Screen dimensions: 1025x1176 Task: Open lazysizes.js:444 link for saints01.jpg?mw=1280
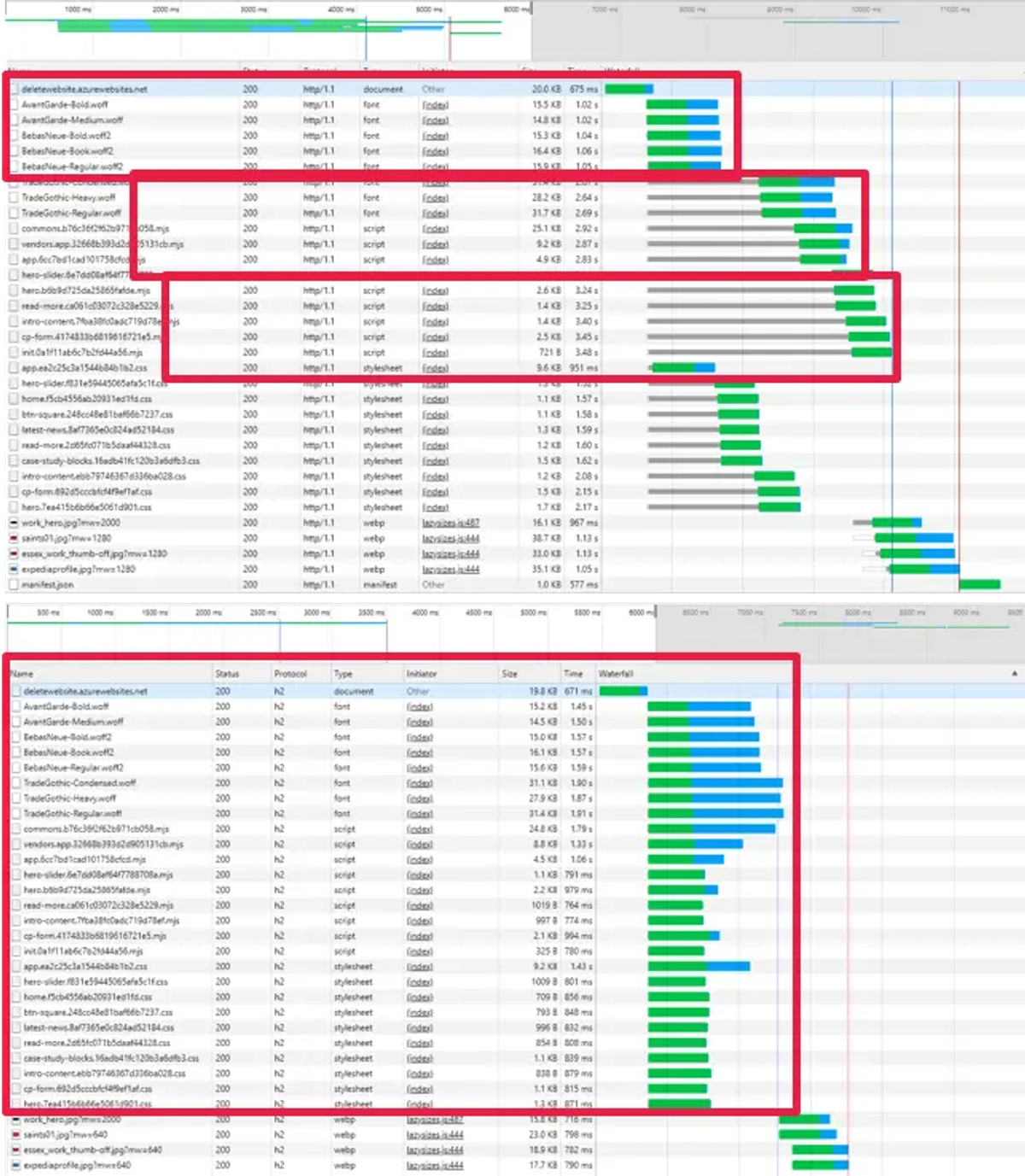click(450, 538)
